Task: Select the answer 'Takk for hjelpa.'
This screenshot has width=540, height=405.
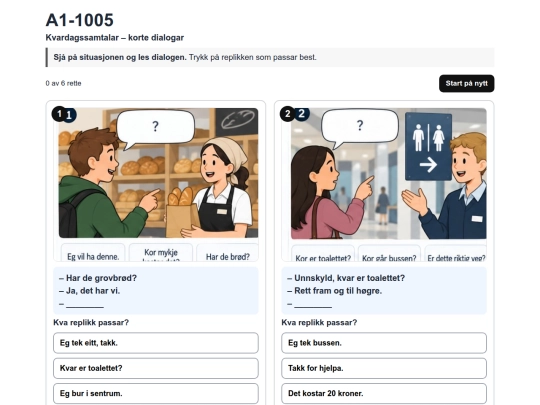Action: 384,368
